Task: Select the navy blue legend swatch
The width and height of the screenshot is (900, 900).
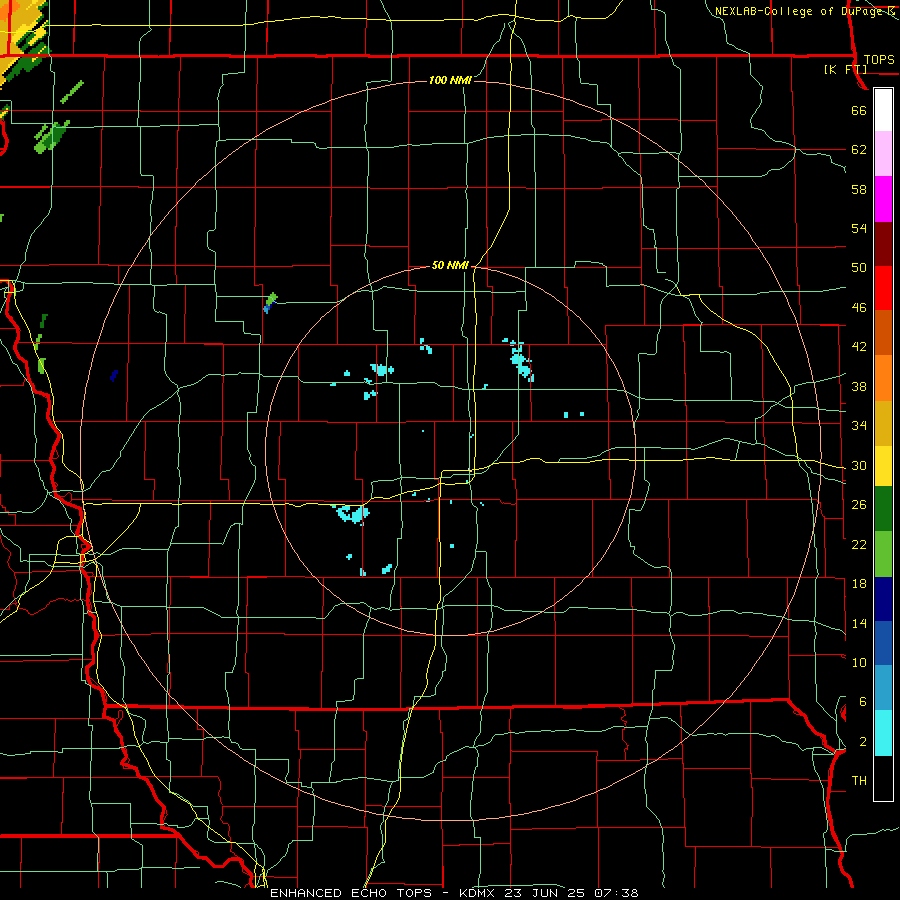Action: click(x=883, y=599)
